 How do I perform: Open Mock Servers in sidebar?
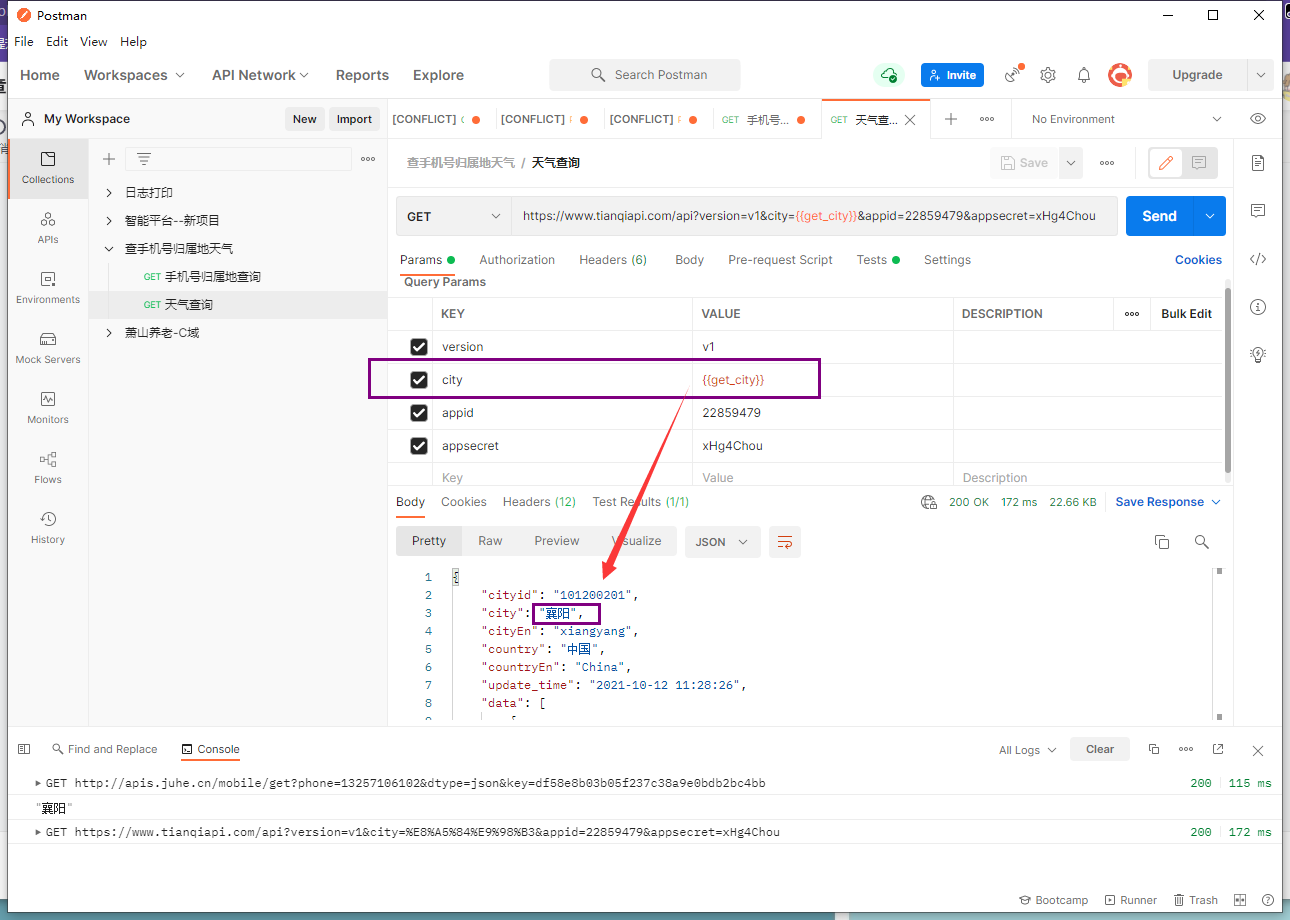click(48, 347)
